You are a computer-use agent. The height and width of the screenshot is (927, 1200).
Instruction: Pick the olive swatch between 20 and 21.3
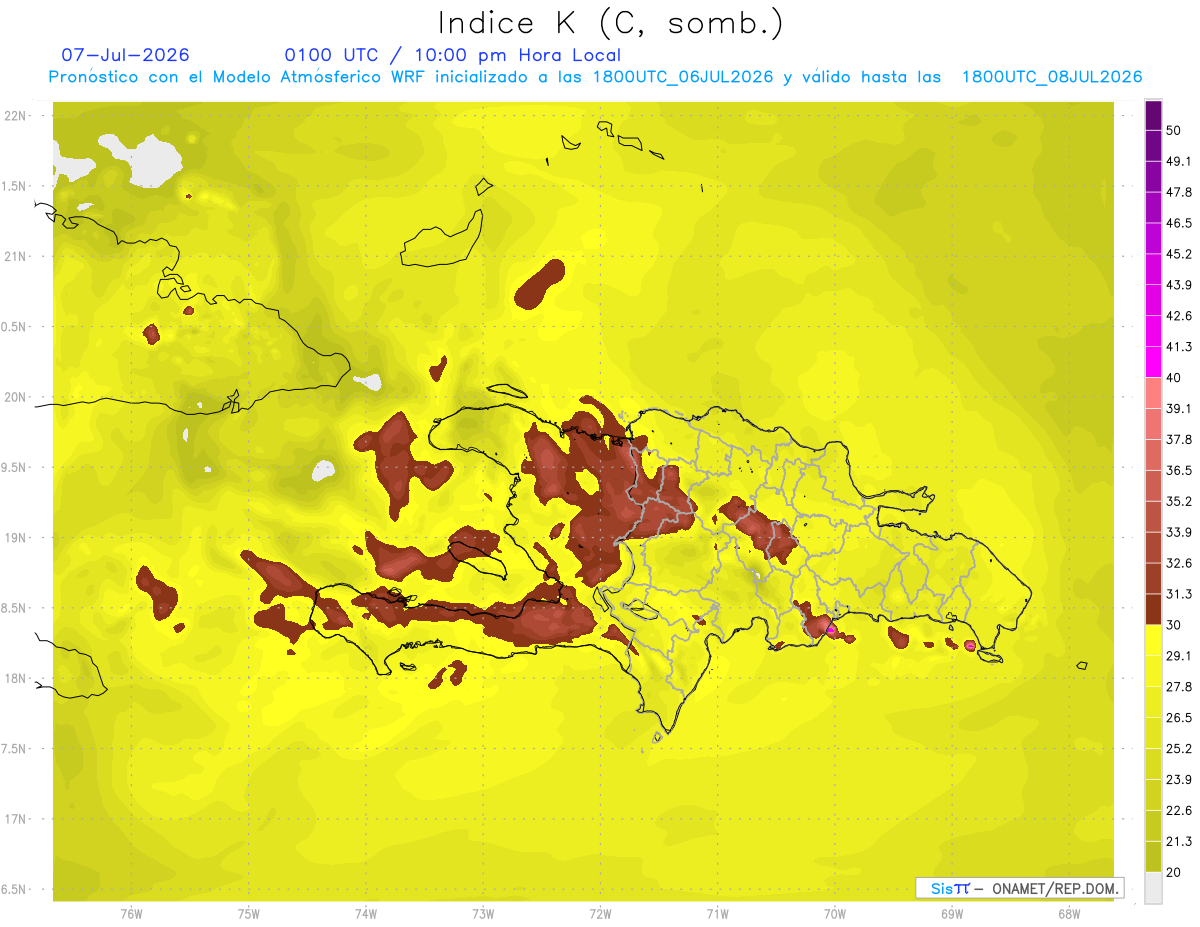coord(1153,856)
